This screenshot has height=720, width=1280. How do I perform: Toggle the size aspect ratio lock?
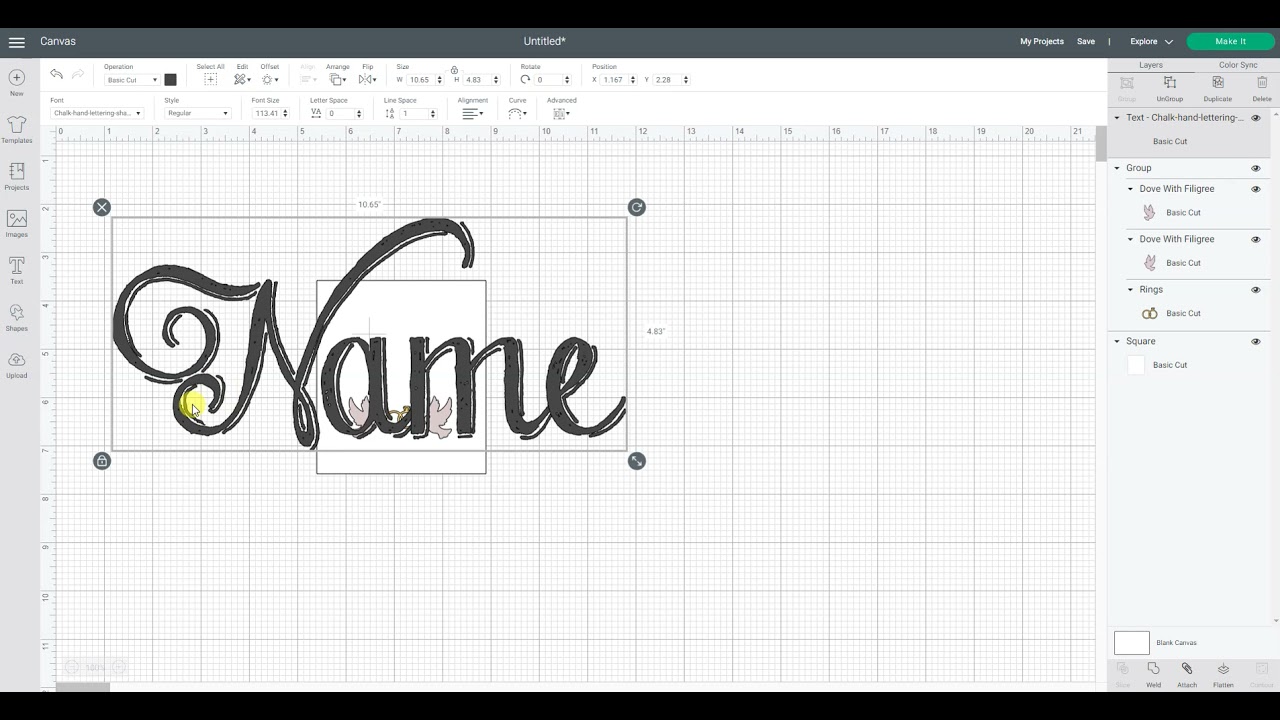[454, 70]
